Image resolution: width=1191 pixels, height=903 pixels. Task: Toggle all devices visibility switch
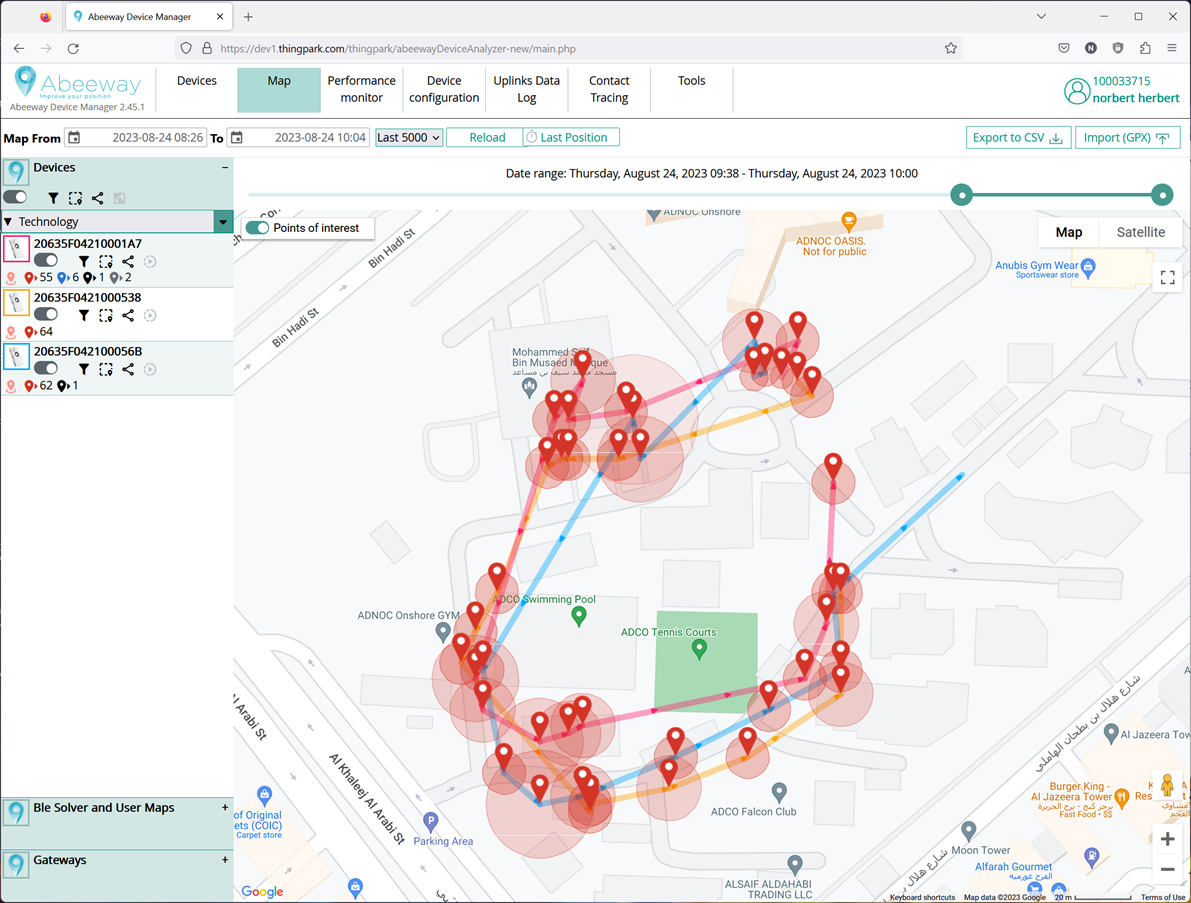(15, 197)
